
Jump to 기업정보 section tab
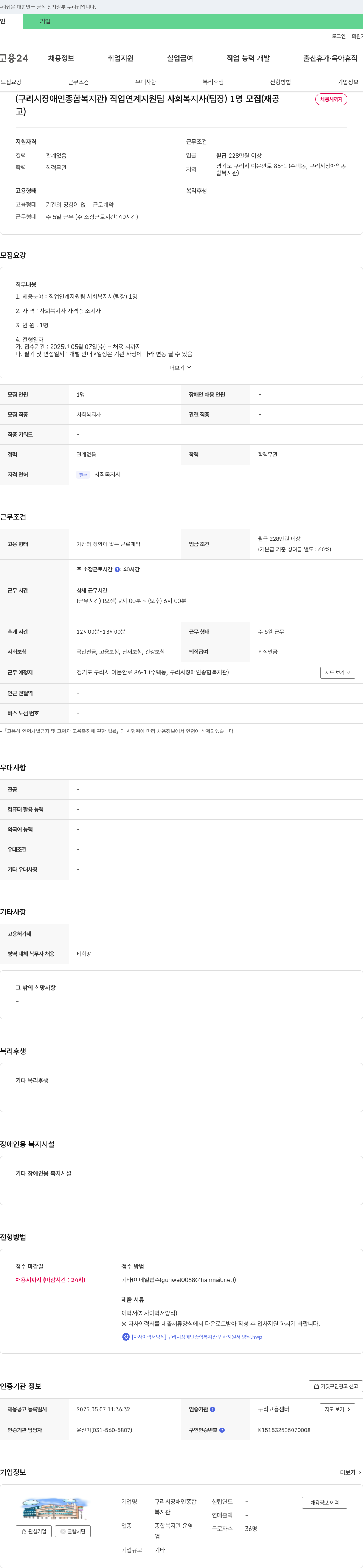coord(348,82)
